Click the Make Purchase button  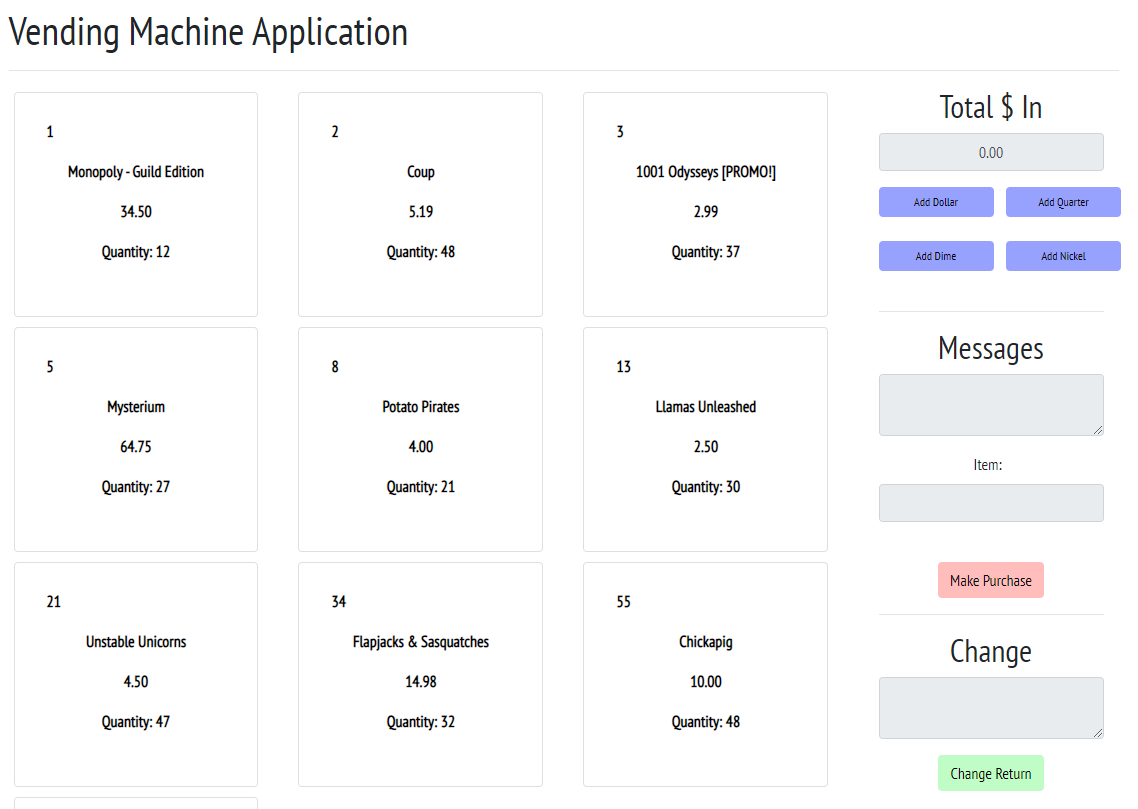click(x=991, y=580)
